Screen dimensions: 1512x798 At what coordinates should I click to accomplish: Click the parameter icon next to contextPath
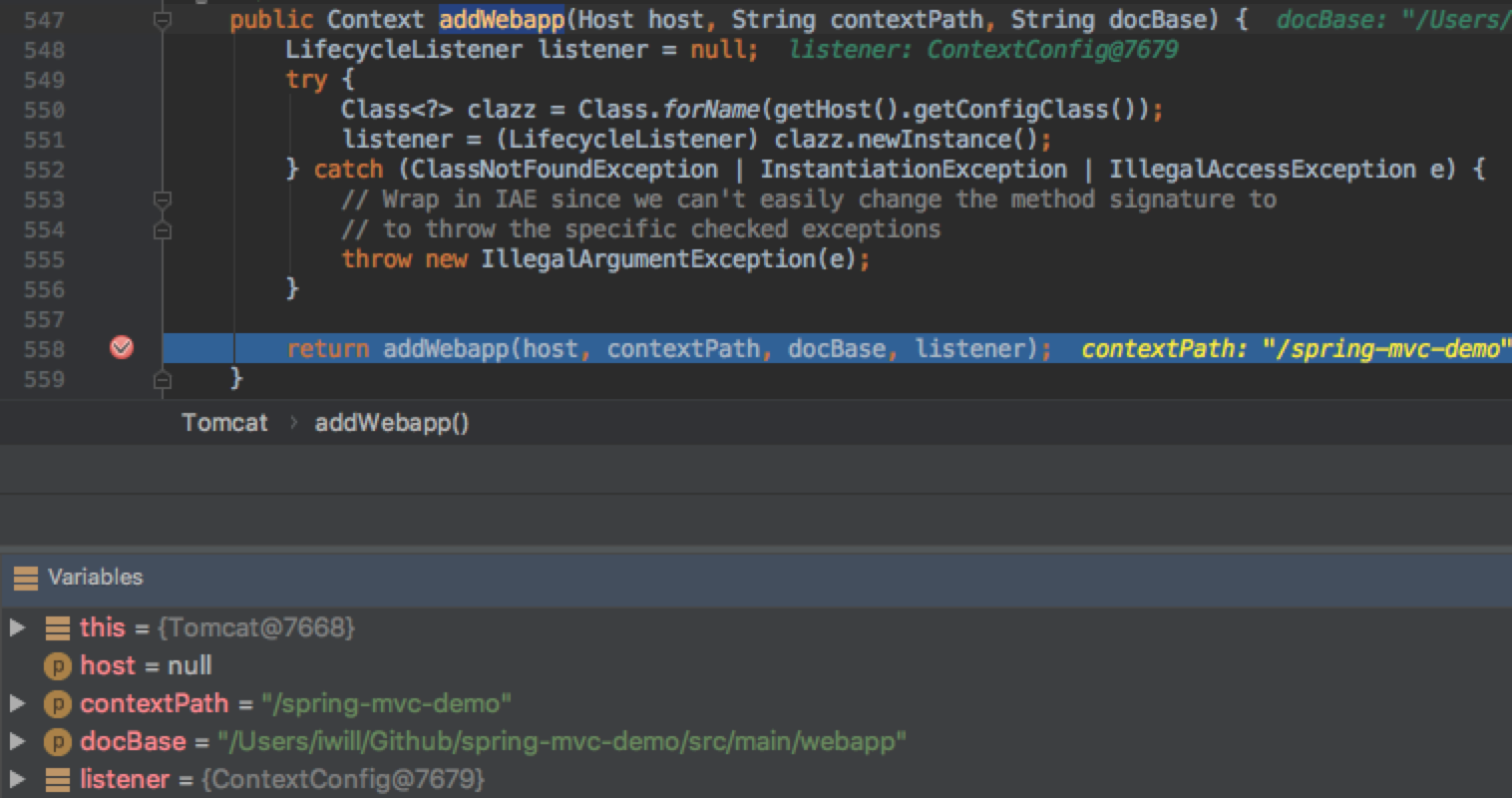point(58,703)
